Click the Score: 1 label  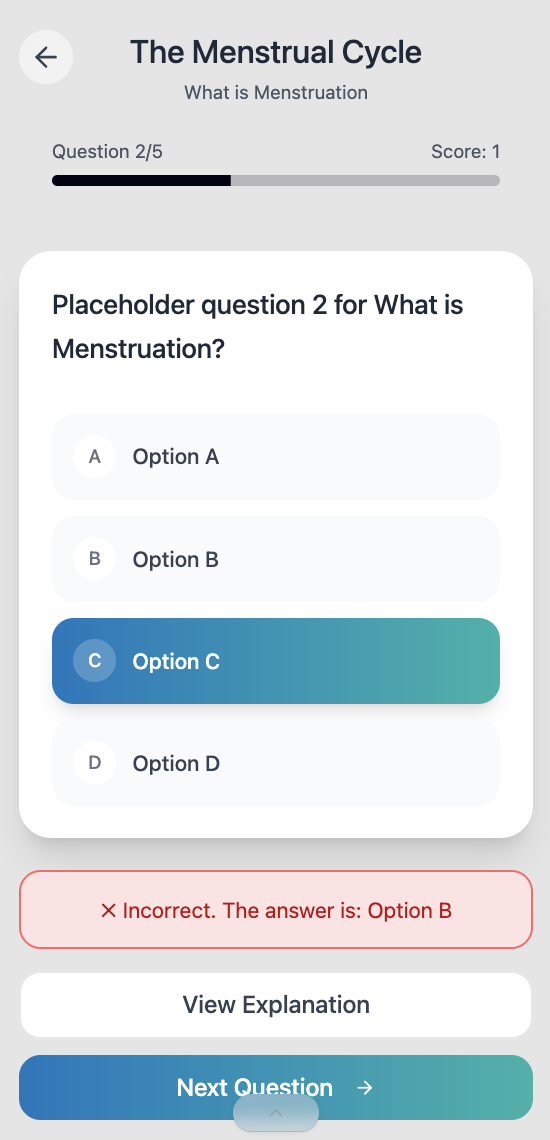pos(466,151)
